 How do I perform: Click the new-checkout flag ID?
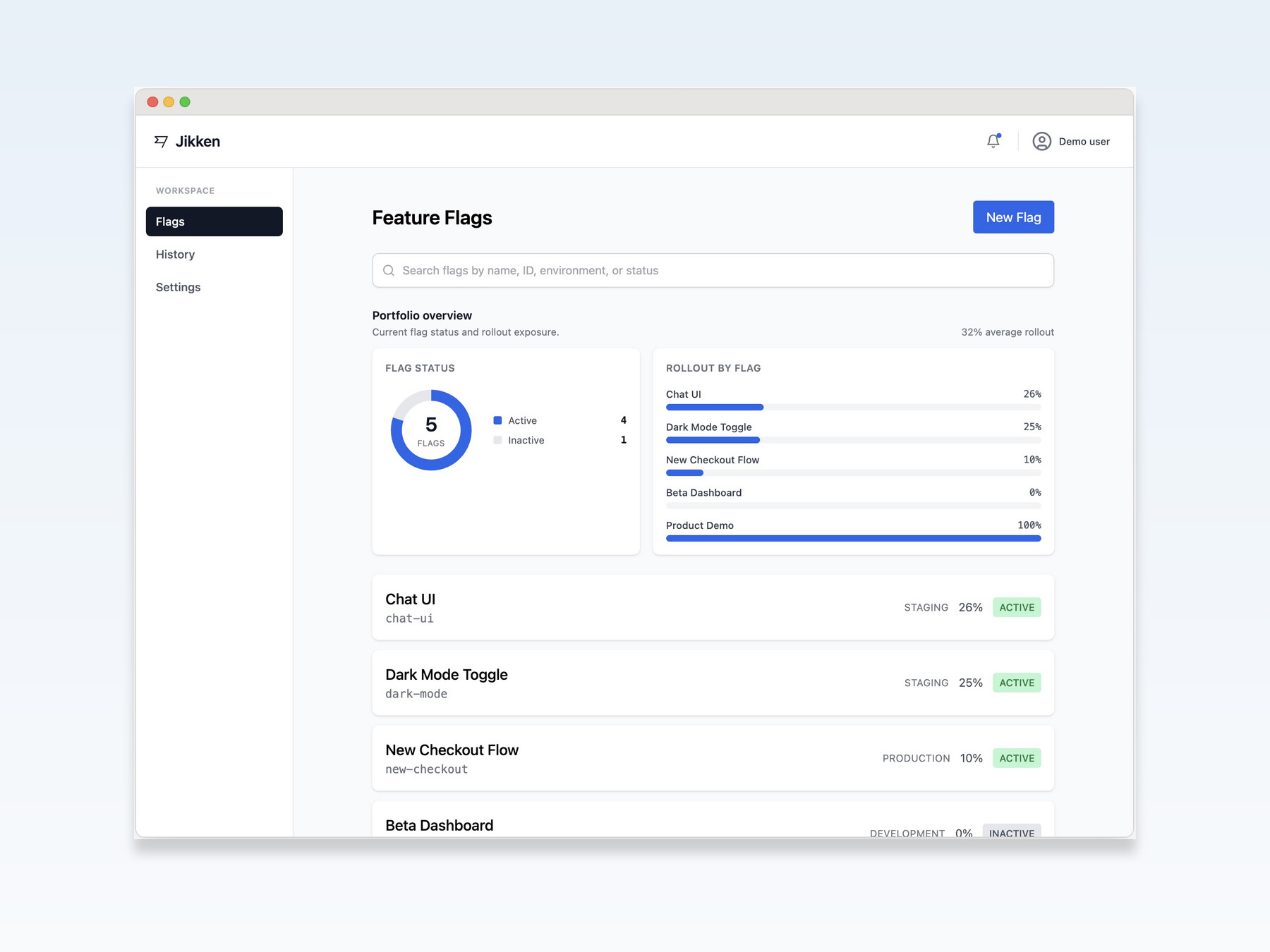[426, 769]
